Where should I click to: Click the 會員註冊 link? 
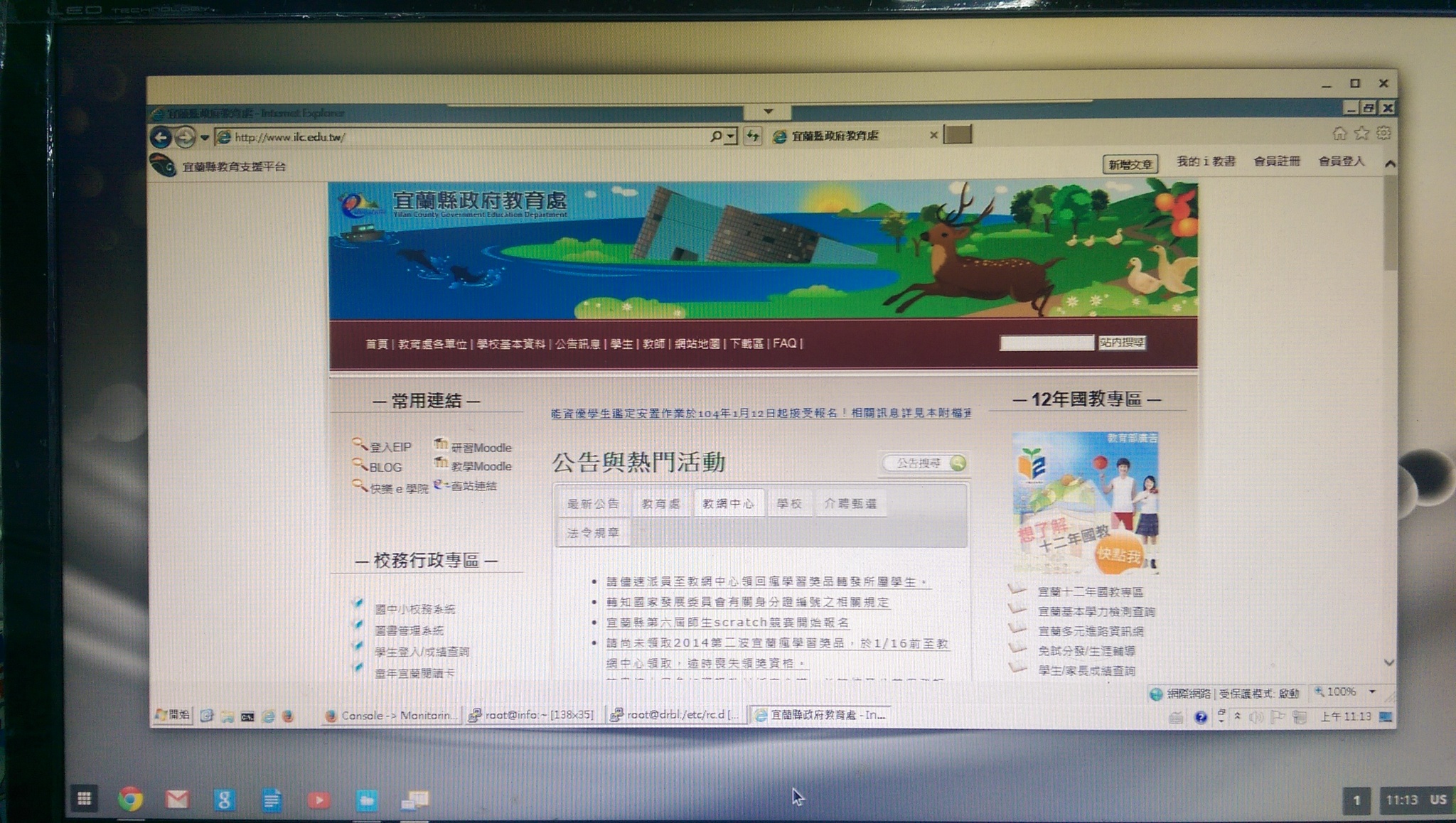point(1277,161)
